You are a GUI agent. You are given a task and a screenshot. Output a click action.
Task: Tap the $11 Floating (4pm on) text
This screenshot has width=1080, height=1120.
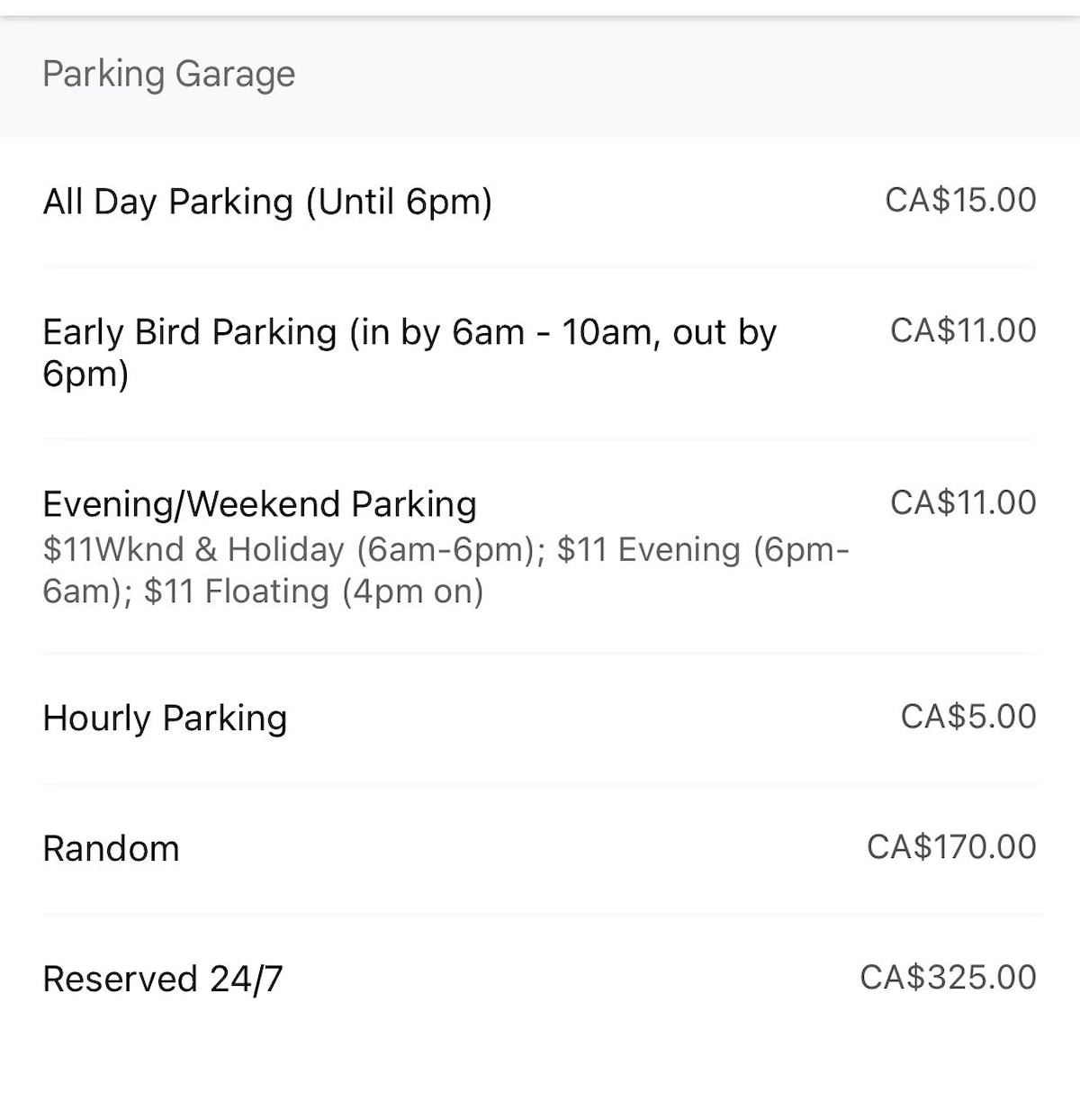(x=313, y=592)
